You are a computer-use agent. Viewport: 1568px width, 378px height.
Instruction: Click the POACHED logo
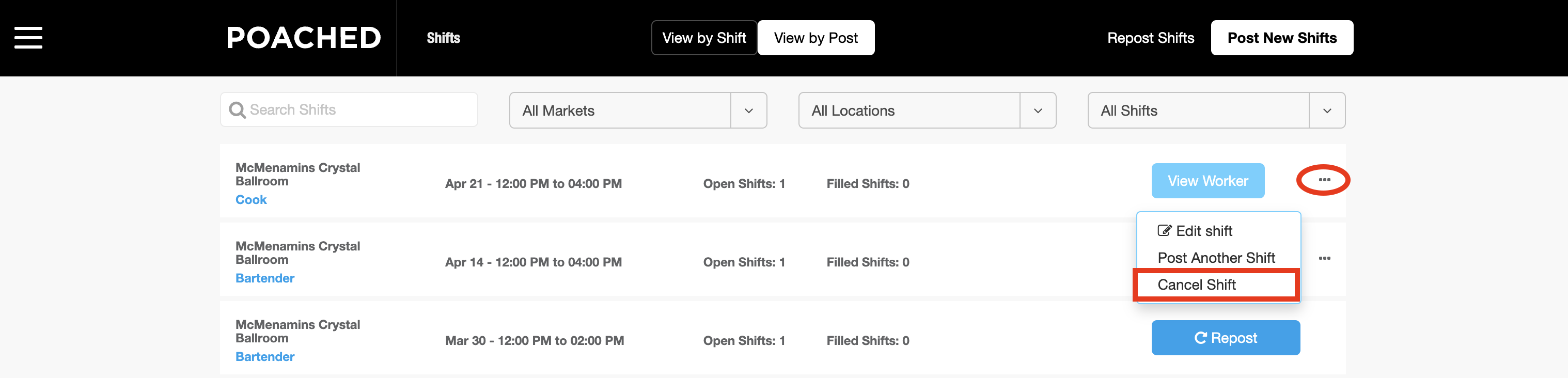(x=303, y=38)
